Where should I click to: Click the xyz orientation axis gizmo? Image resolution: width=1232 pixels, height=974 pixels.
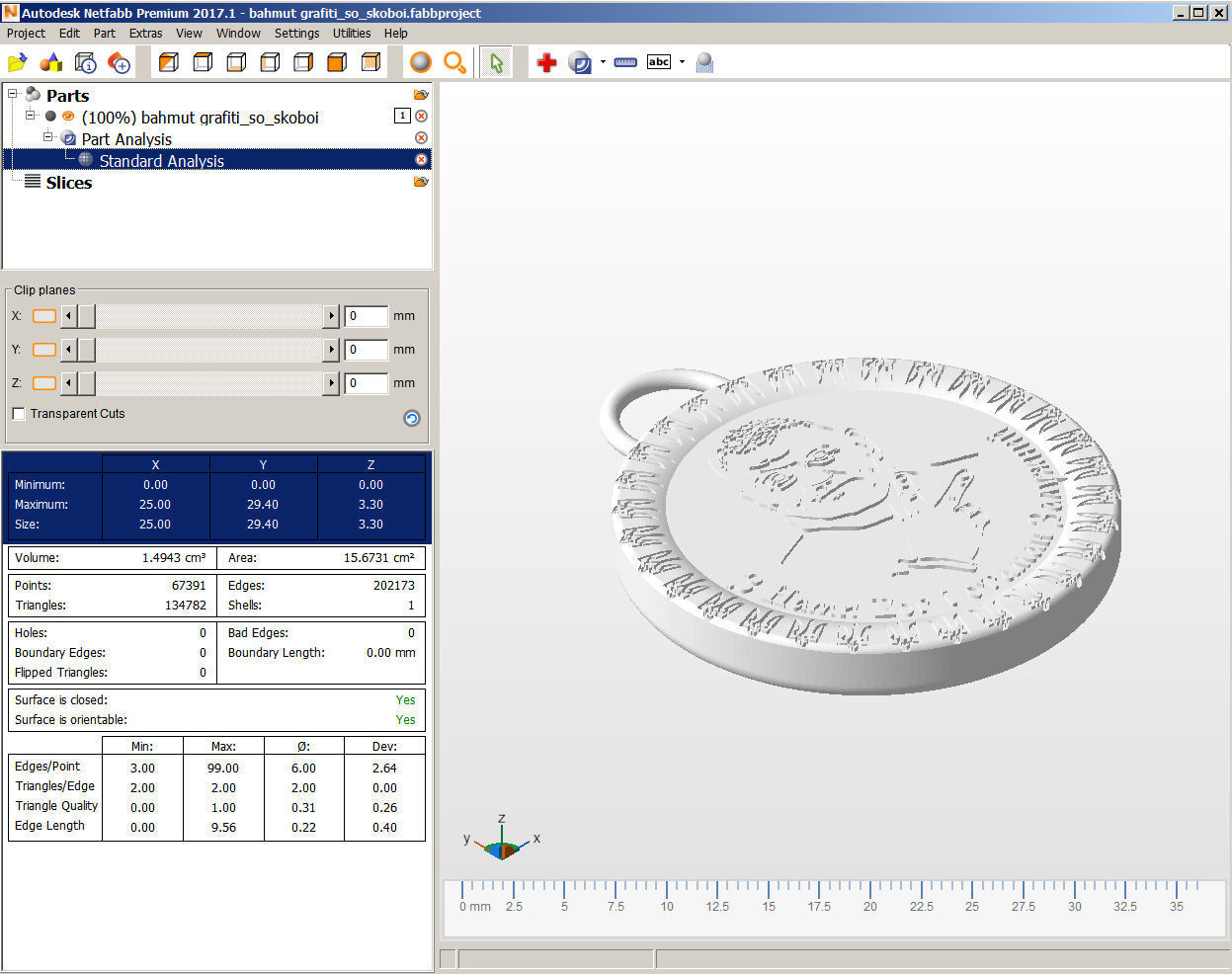[502, 840]
